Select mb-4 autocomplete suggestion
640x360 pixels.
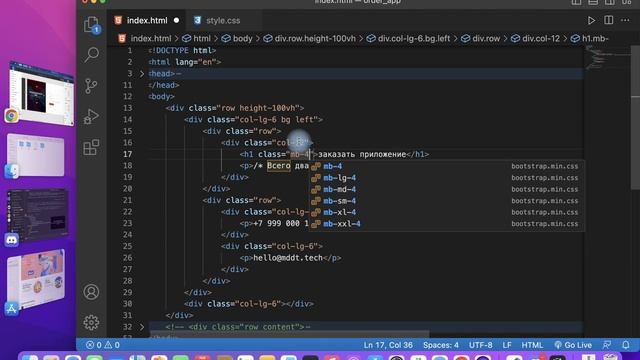point(446,166)
